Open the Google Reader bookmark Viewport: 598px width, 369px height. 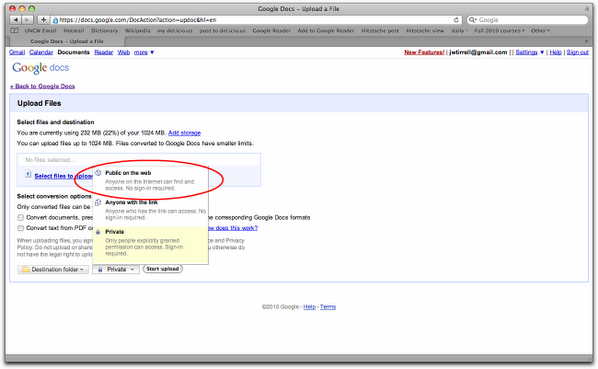[271, 30]
